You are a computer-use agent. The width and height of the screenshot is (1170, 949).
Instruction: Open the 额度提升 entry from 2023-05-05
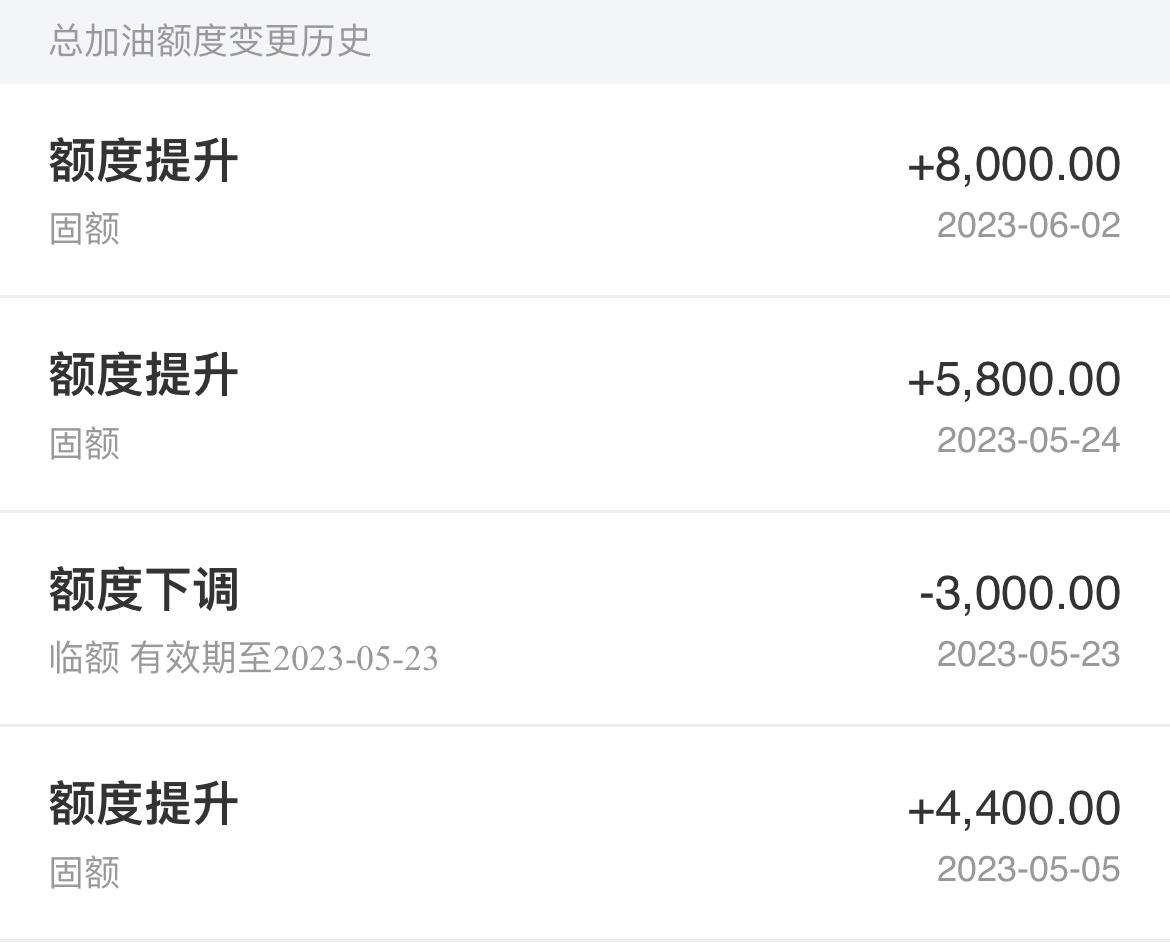[585, 833]
